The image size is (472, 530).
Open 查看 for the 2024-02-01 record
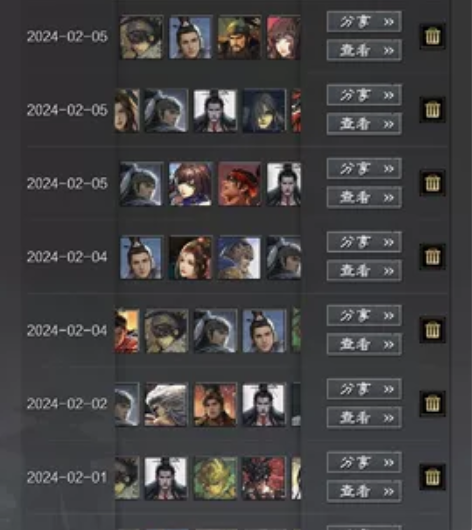[364, 491]
